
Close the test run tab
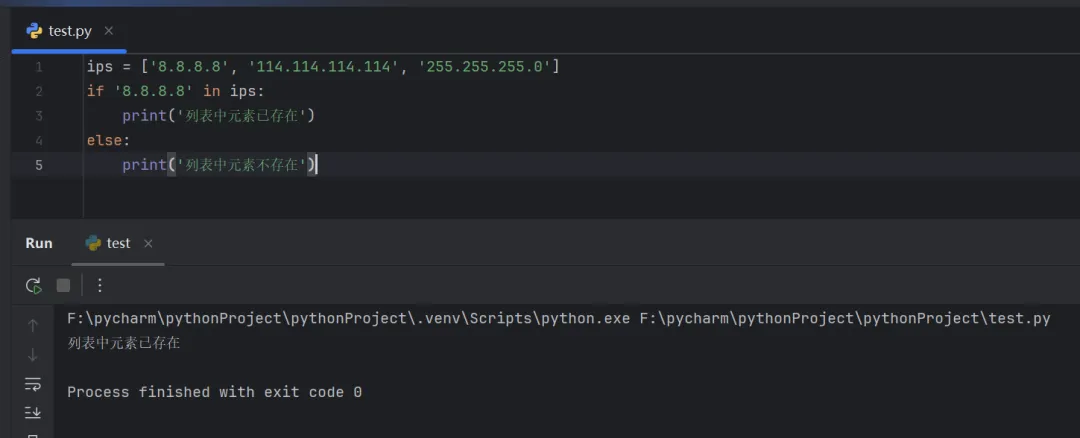pos(148,243)
